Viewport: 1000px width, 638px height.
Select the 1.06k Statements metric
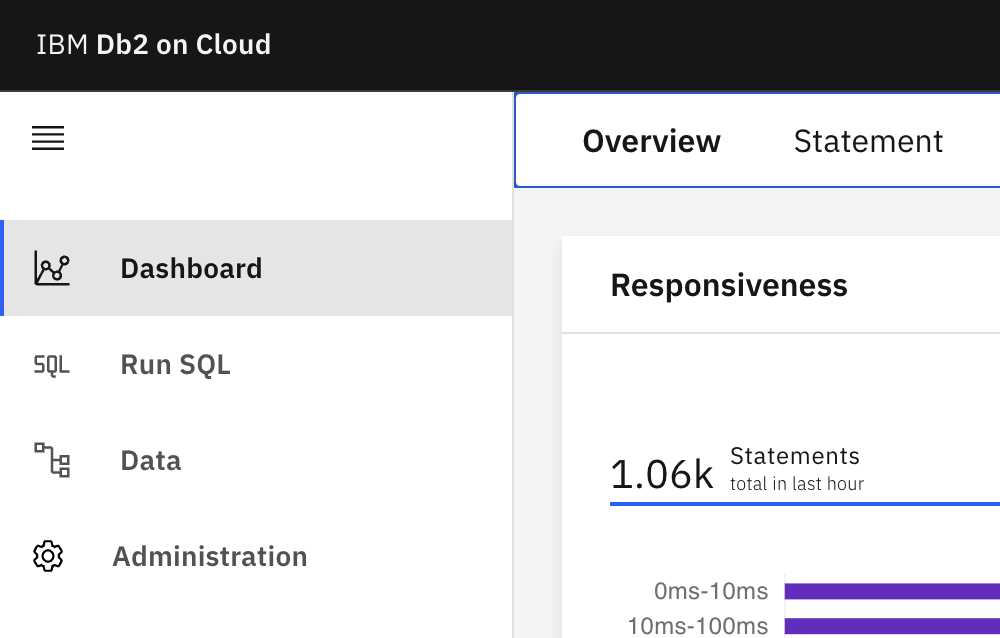tap(805, 473)
